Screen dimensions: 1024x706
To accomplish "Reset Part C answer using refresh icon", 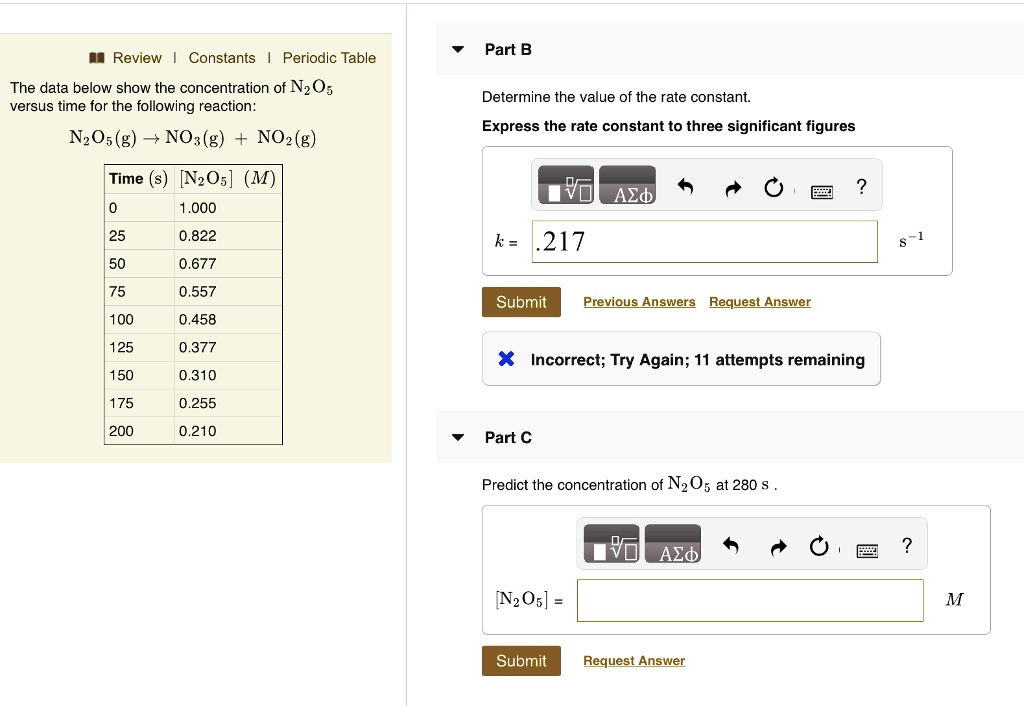I will click(x=819, y=543).
